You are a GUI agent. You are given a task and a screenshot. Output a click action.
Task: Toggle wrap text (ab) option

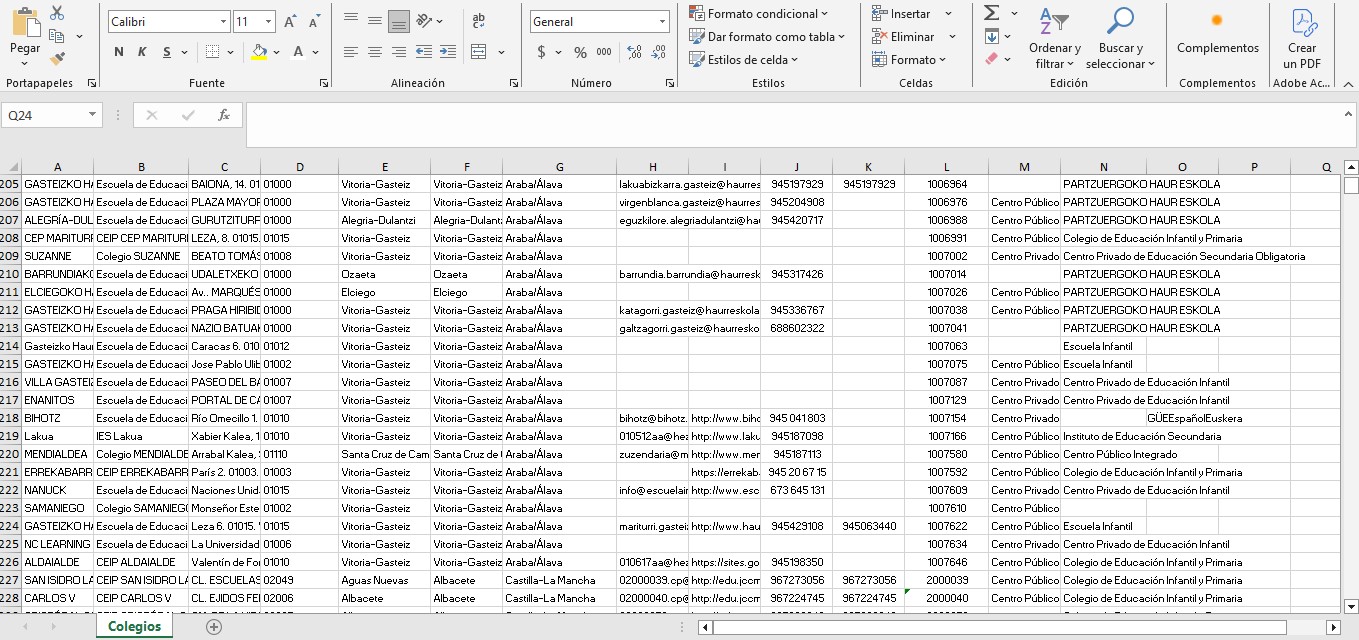(x=478, y=20)
